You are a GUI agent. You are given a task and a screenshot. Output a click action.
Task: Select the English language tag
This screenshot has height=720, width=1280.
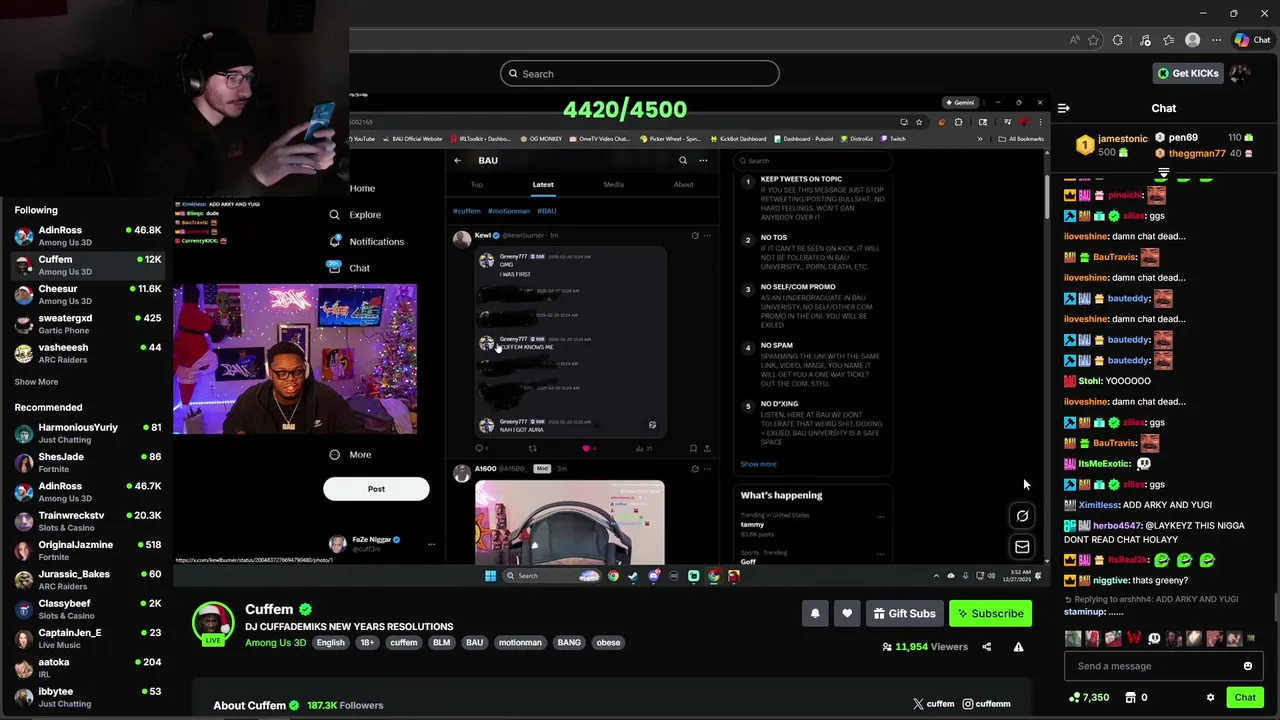coord(330,643)
